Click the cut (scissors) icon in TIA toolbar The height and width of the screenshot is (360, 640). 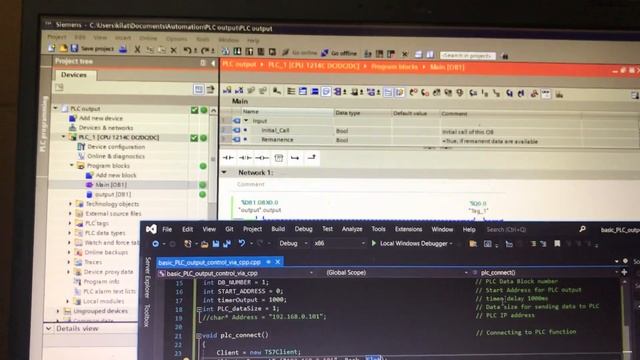(137, 50)
